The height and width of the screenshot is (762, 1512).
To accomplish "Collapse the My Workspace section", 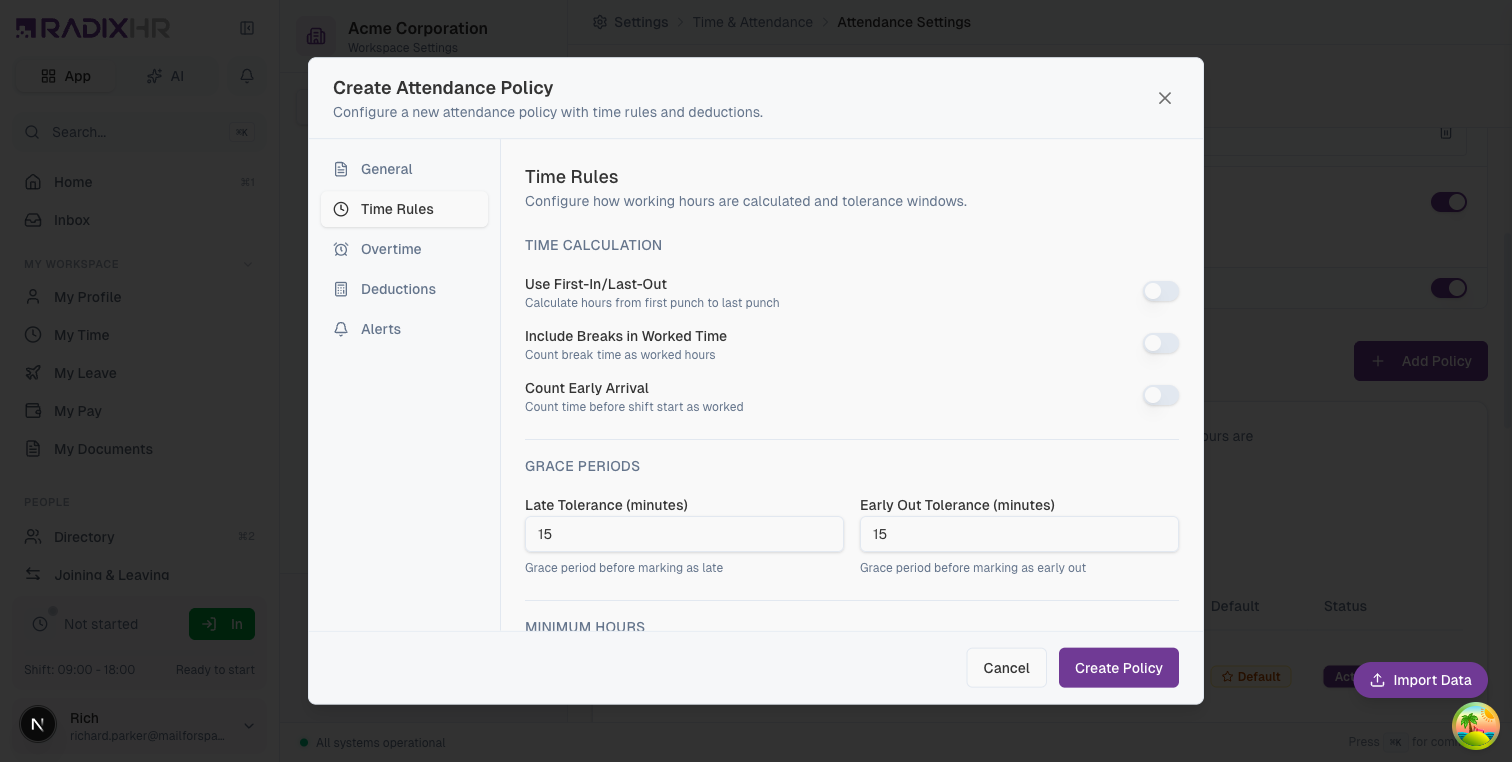I will click(x=248, y=264).
